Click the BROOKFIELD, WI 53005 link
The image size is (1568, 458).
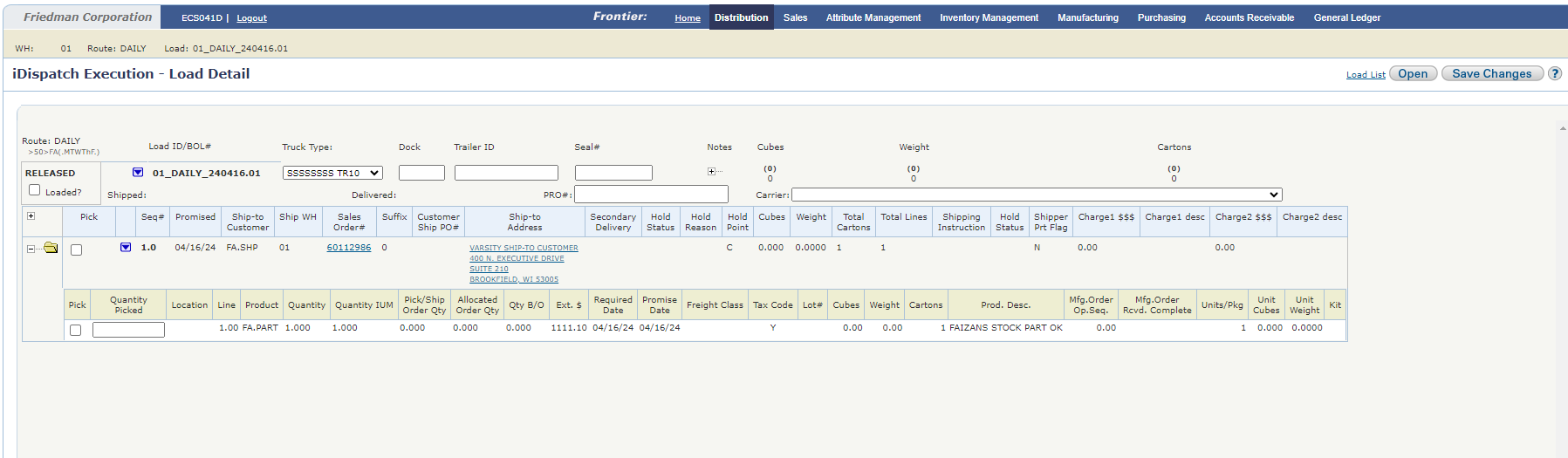coord(514,279)
